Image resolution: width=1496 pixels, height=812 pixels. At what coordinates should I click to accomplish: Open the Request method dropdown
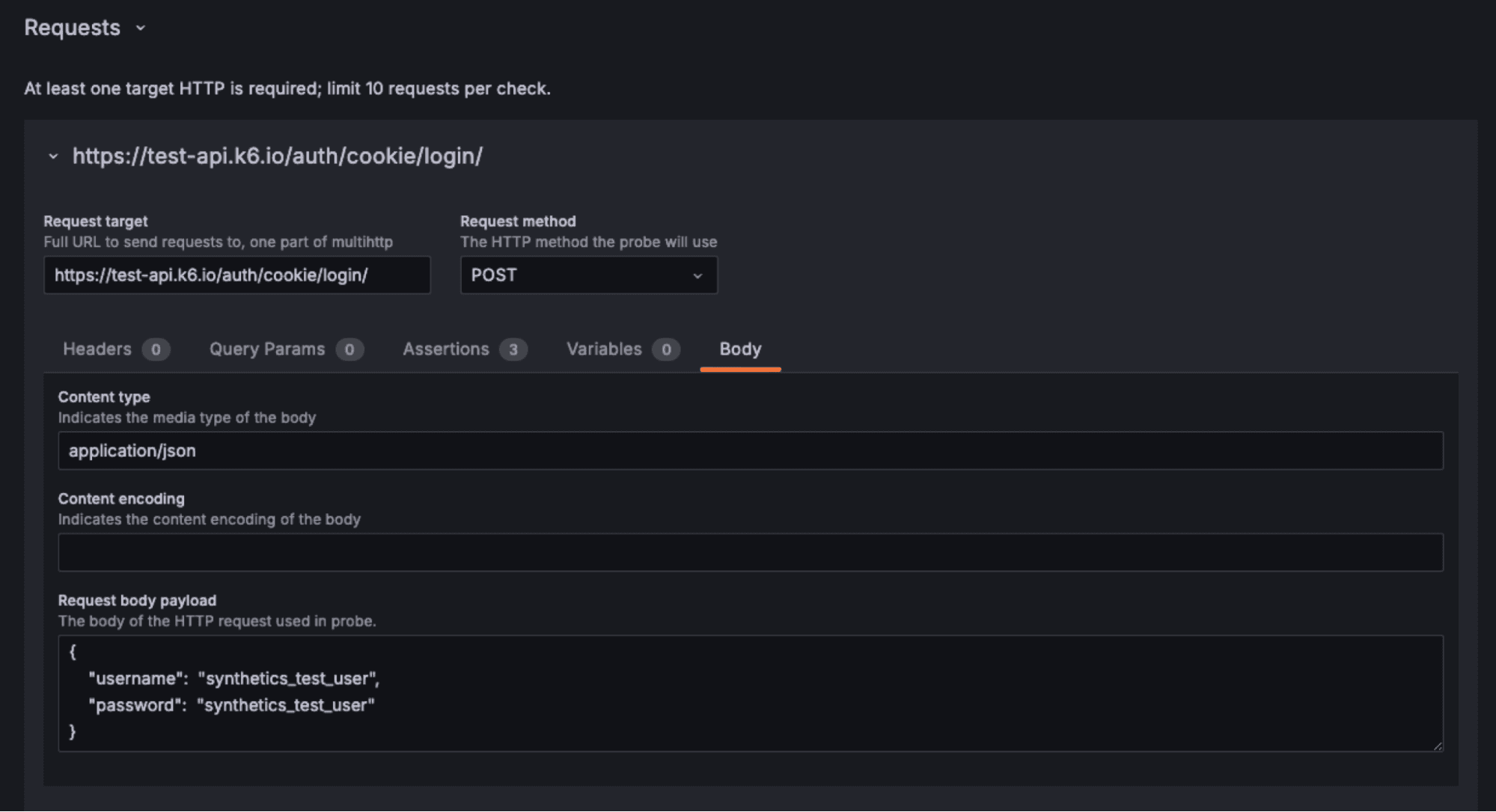click(x=588, y=275)
